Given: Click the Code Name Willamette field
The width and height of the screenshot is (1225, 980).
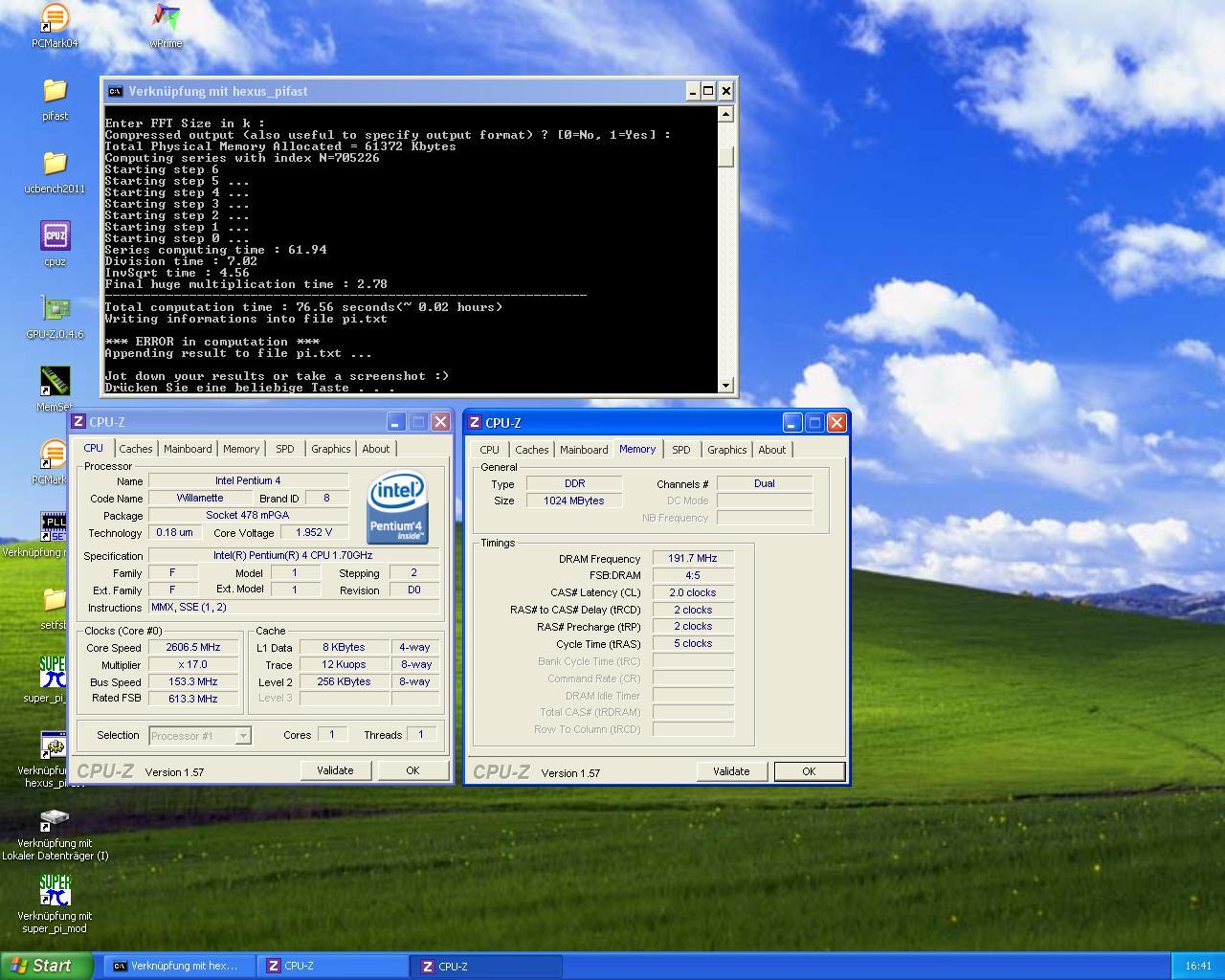Looking at the screenshot, I should (200, 499).
